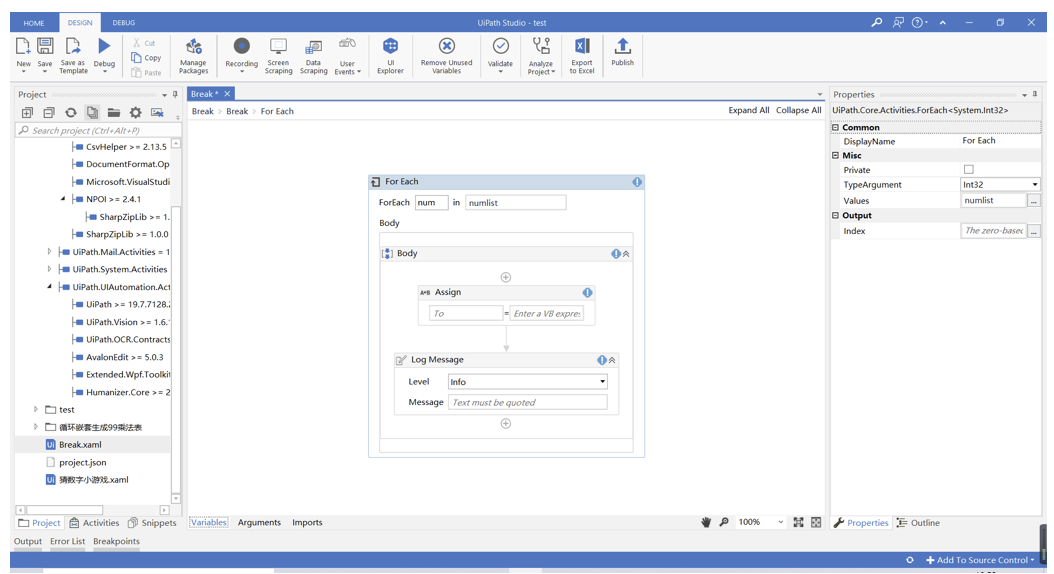
Task: Click fit to screen icon beside zoom
Action: point(799,522)
